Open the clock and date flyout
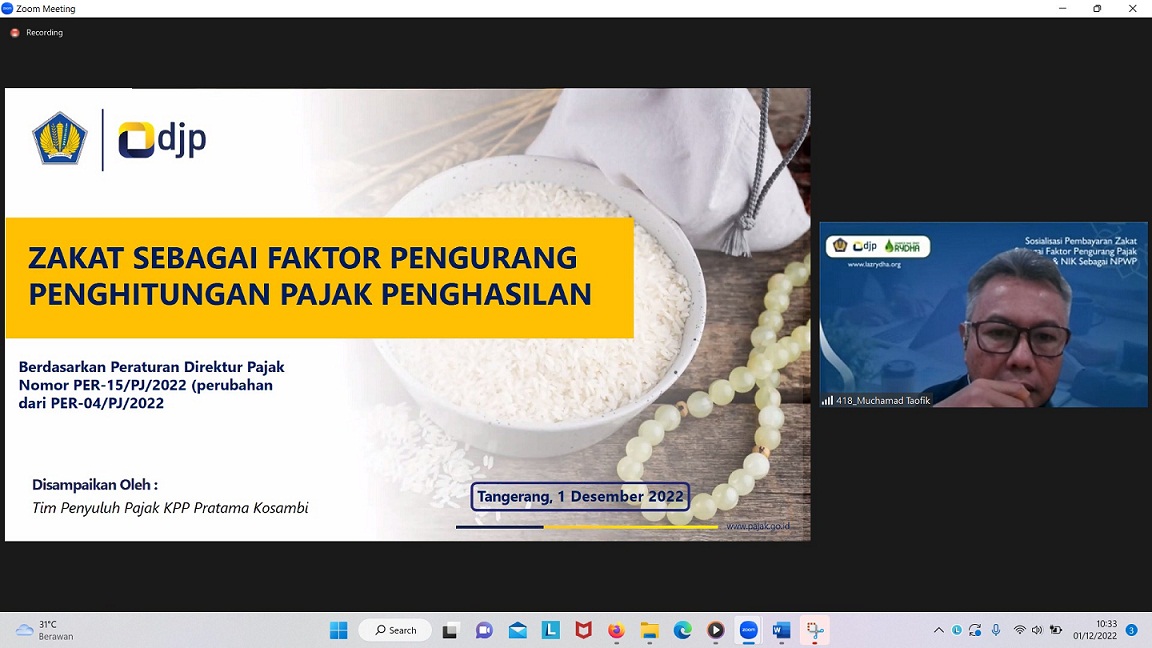 tap(1094, 630)
